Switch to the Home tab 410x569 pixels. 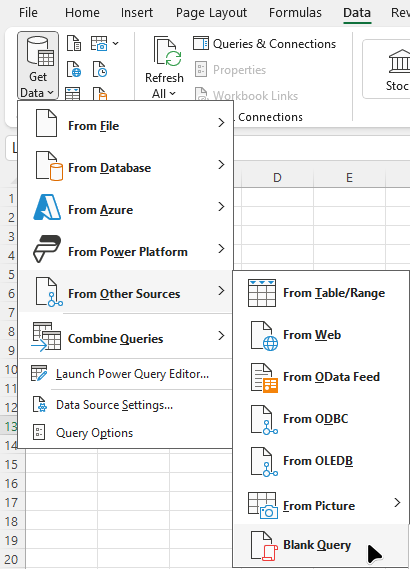82,13
